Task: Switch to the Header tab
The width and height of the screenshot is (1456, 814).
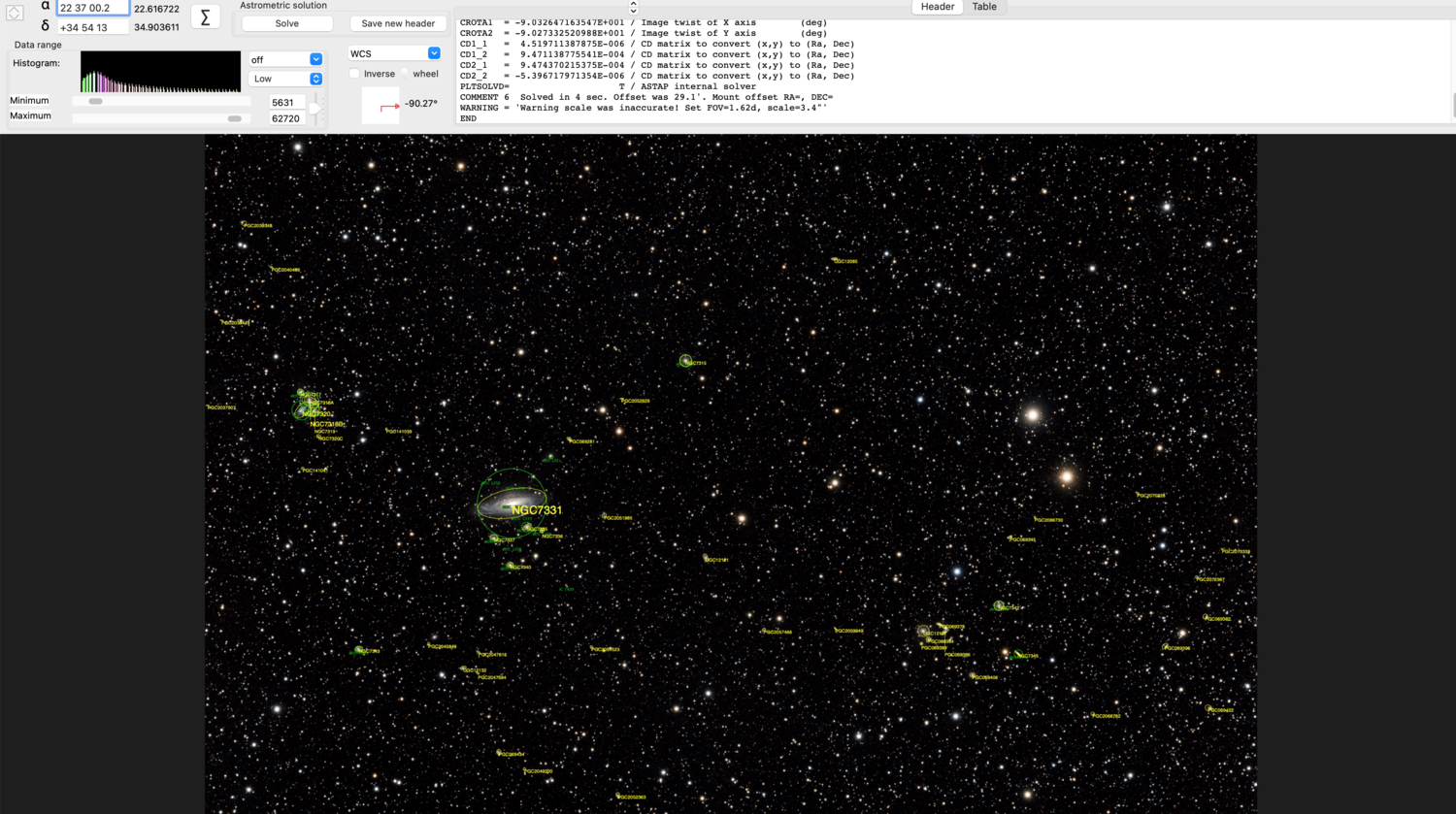Action: (x=938, y=7)
